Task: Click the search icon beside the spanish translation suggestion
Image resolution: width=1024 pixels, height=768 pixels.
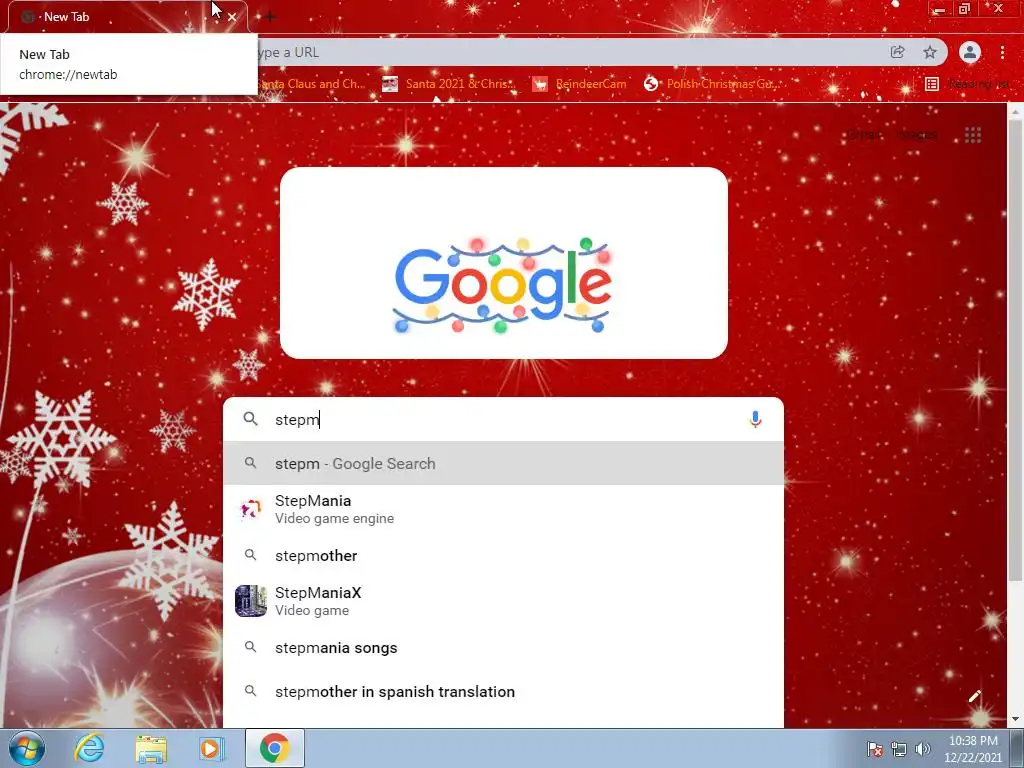Action: [250, 690]
